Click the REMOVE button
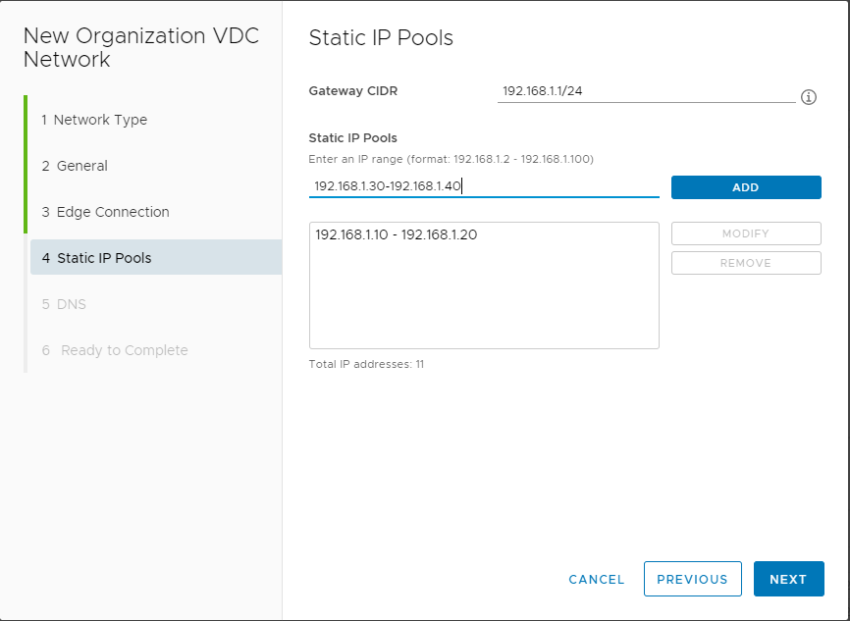 [x=745, y=262]
